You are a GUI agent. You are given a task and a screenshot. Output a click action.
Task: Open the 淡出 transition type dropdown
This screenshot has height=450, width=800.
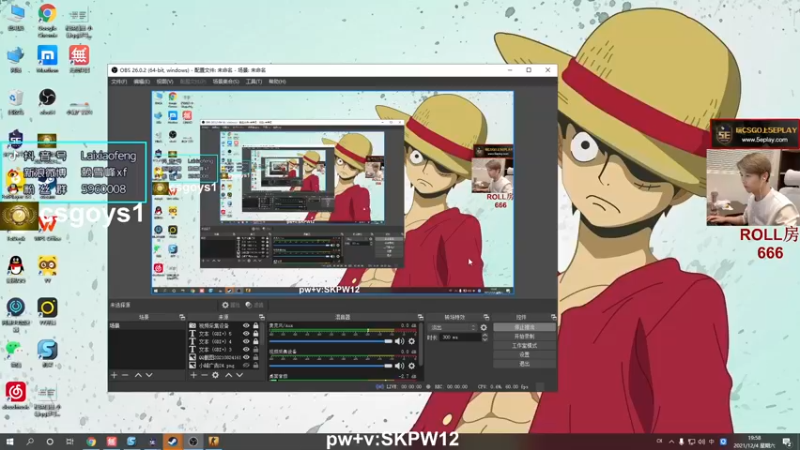452,328
